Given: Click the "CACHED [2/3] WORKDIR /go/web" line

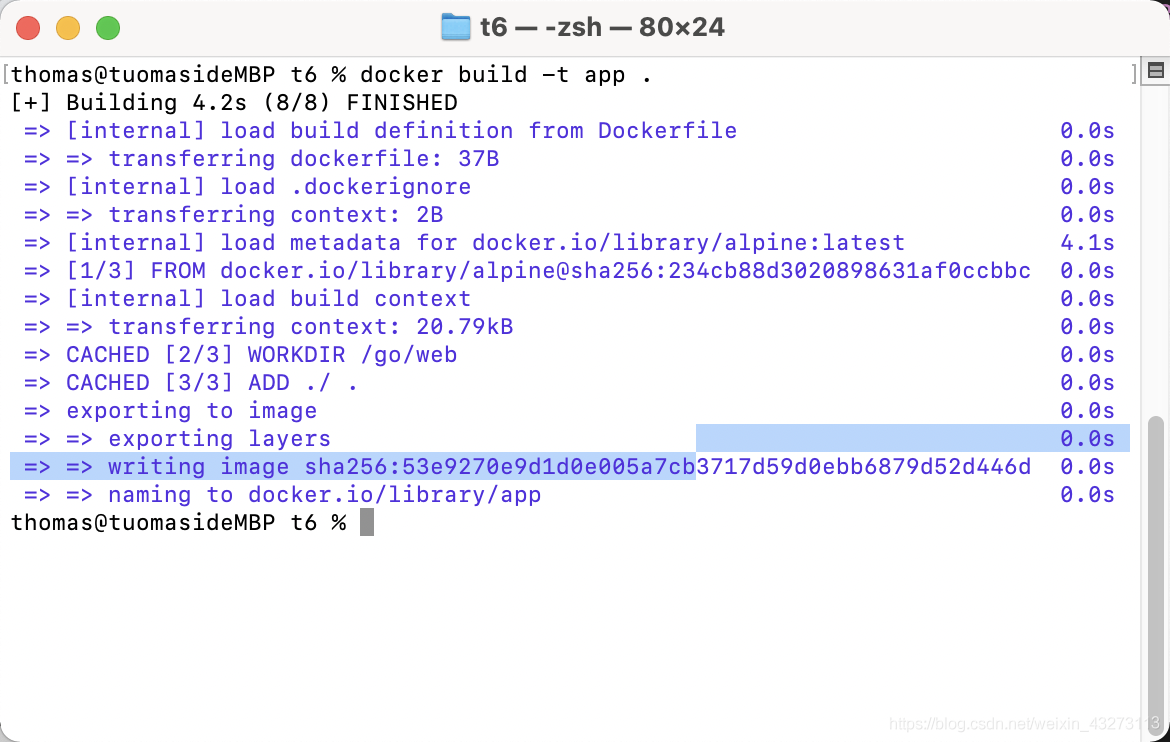Looking at the screenshot, I should [x=261, y=355].
